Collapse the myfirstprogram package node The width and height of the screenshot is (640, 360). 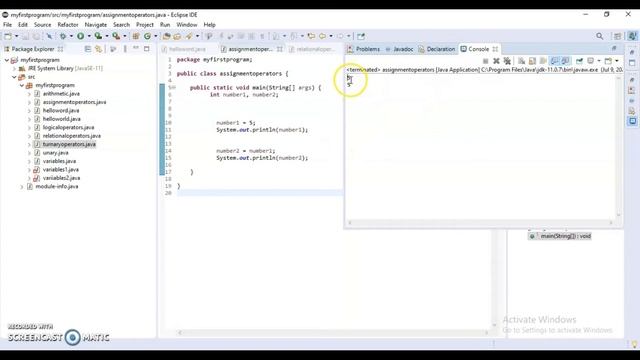(22, 85)
